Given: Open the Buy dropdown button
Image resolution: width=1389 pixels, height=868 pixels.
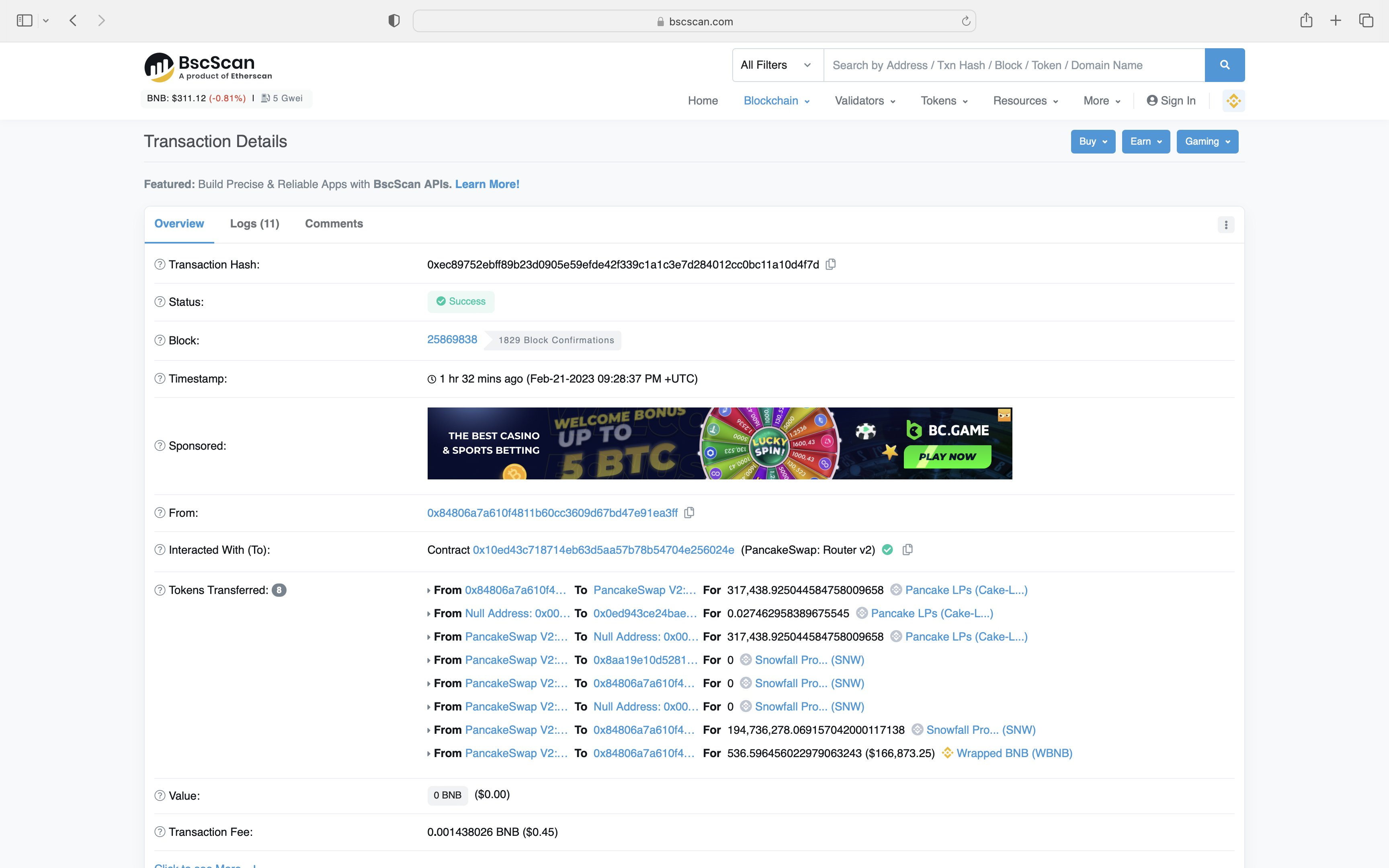Looking at the screenshot, I should pos(1093,141).
